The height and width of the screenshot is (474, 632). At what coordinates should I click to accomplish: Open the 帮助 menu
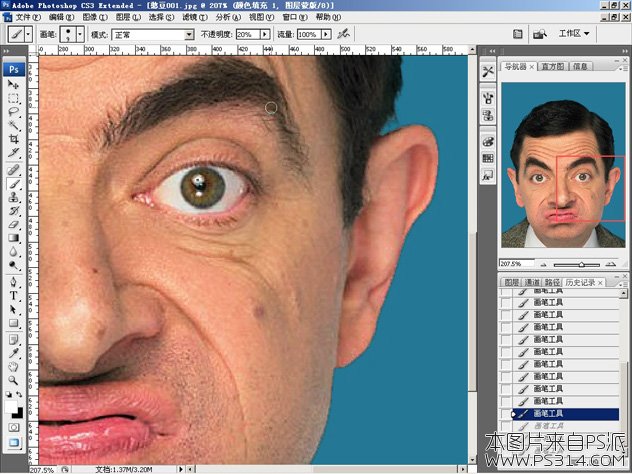coord(328,17)
